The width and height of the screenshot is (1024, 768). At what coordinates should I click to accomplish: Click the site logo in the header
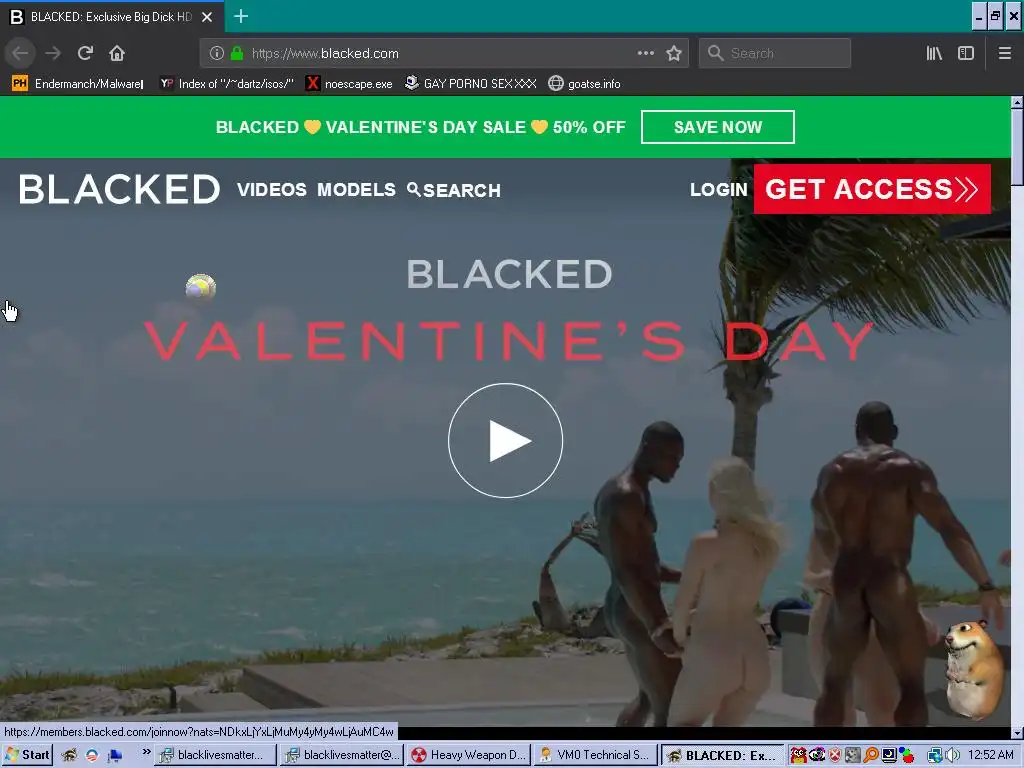[120, 189]
